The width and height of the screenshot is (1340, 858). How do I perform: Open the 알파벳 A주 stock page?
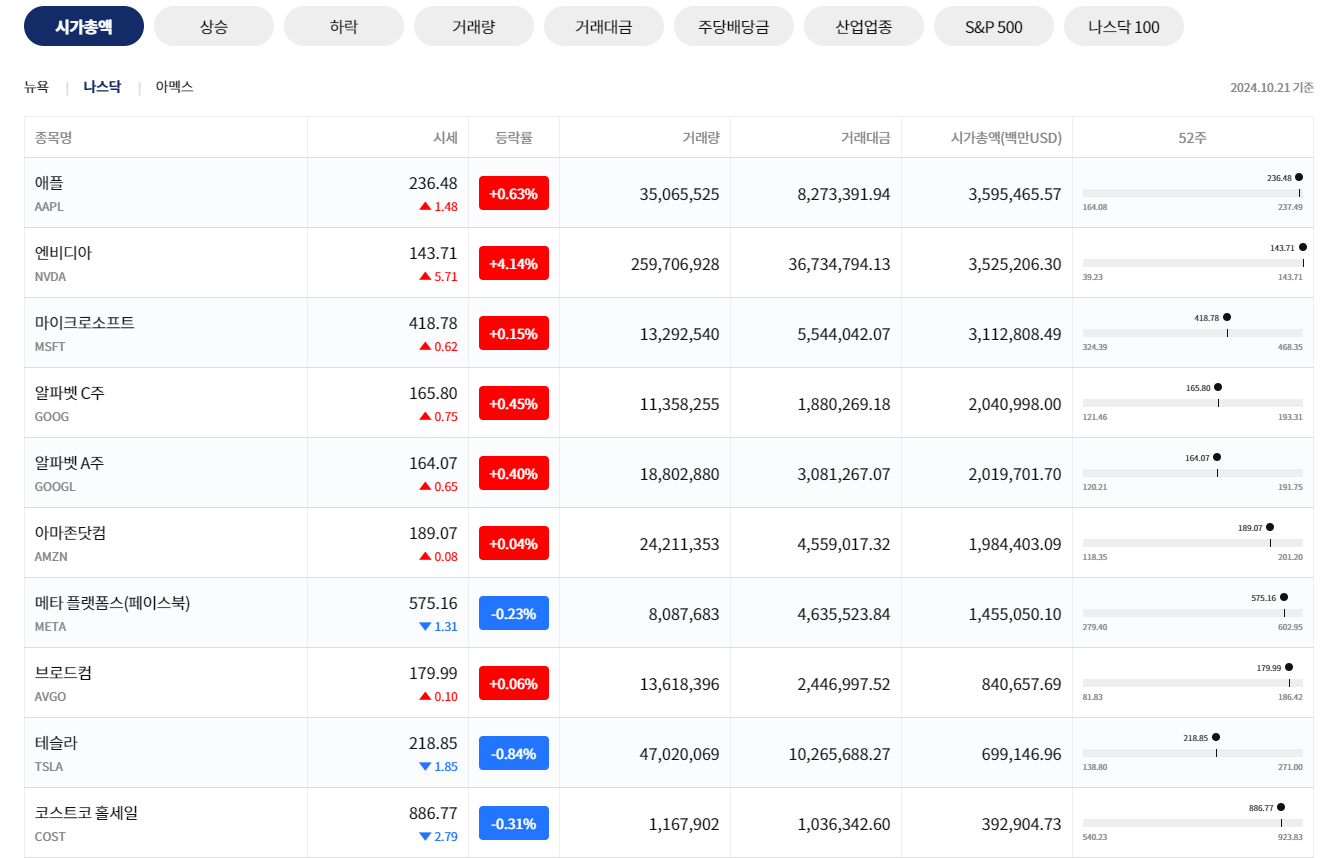point(70,463)
